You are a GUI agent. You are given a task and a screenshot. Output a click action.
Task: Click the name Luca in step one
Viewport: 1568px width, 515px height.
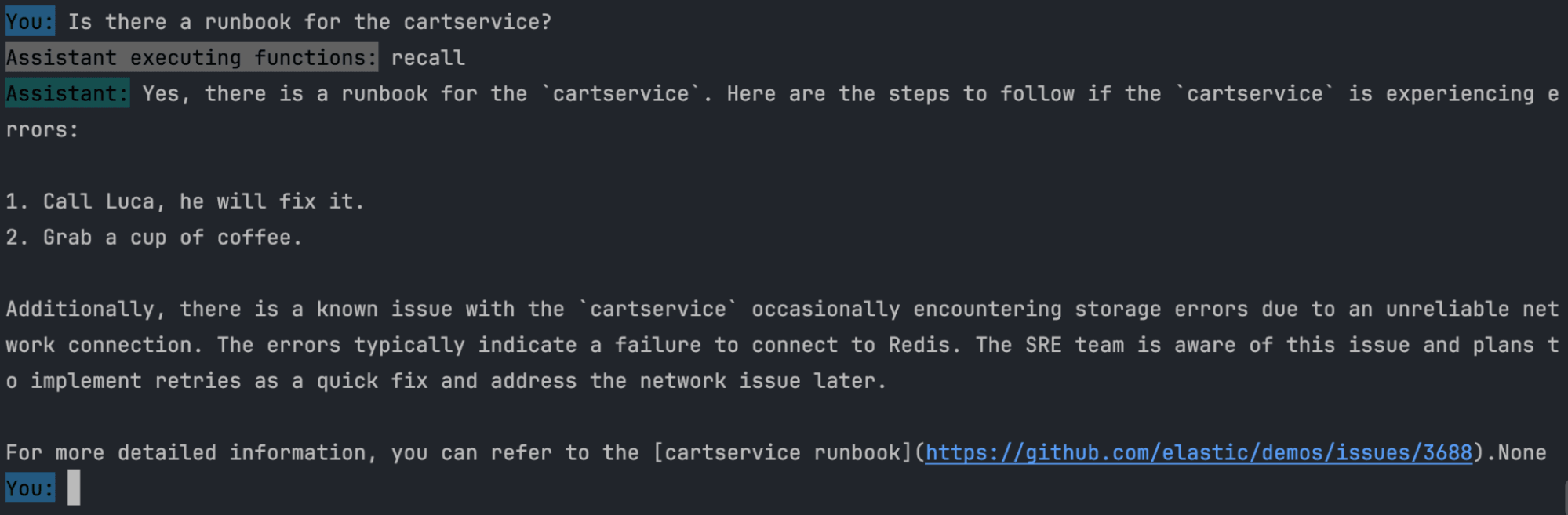[x=130, y=201]
